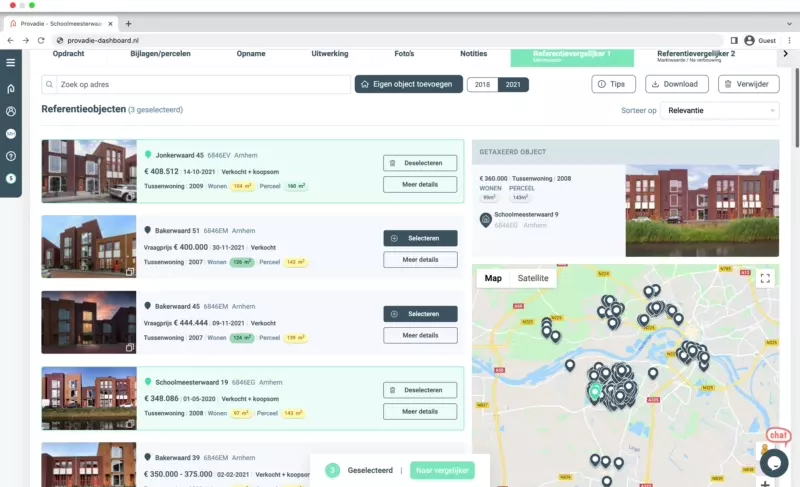The height and width of the screenshot is (487, 800).
Task: Open the Relevantie sort dropdown
Action: coord(720,110)
